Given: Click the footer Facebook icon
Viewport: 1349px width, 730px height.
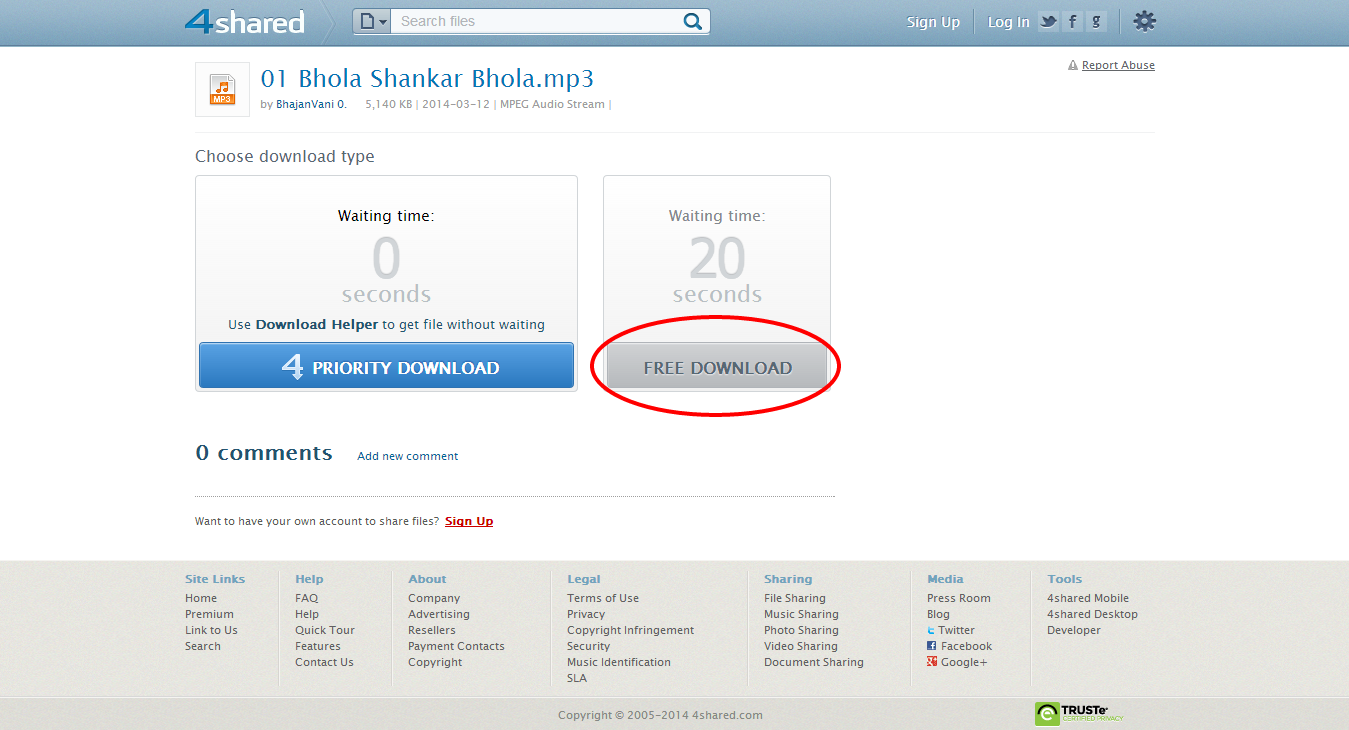Looking at the screenshot, I should coord(932,646).
